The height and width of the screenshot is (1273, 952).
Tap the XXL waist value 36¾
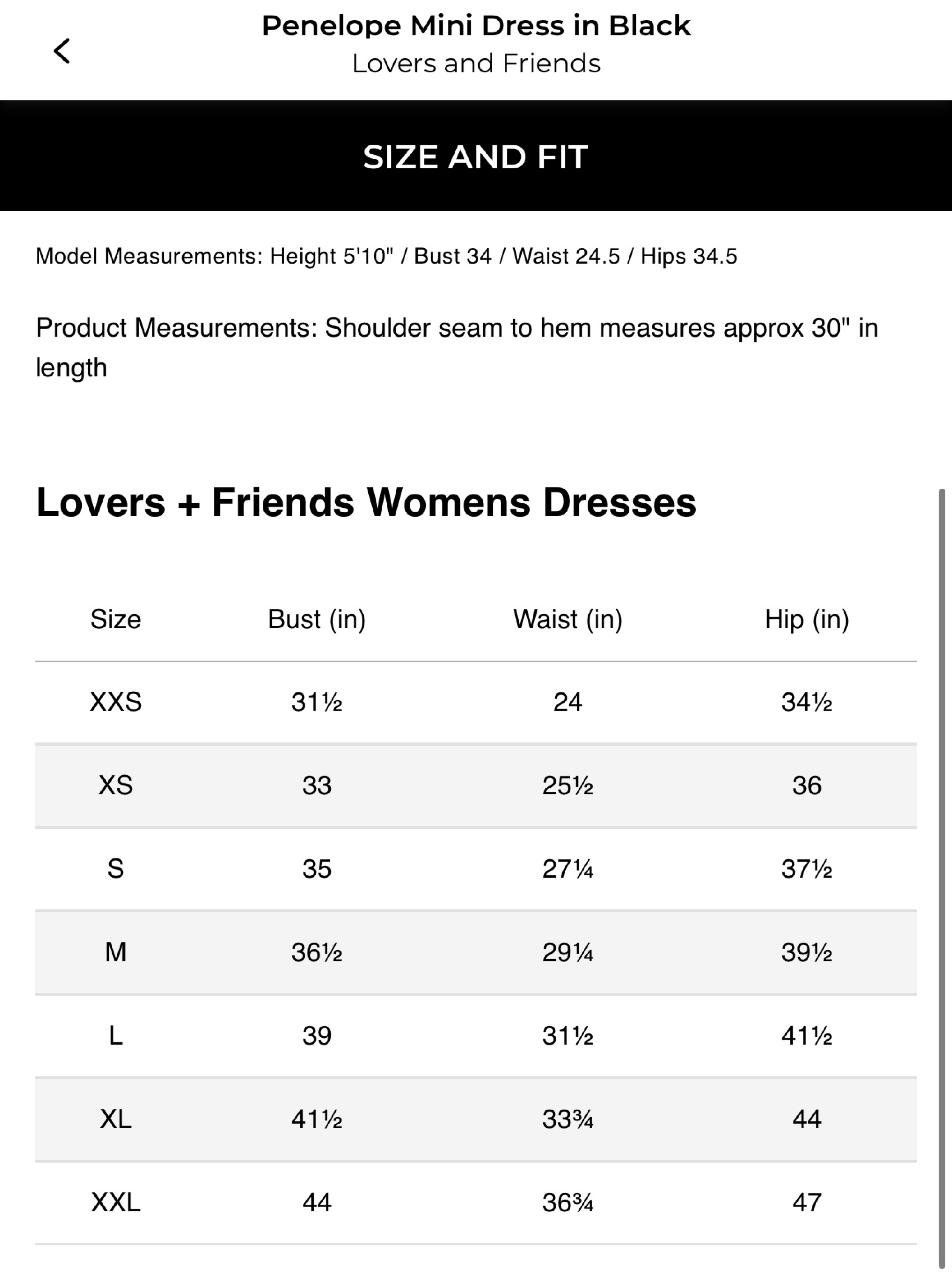tap(568, 1203)
